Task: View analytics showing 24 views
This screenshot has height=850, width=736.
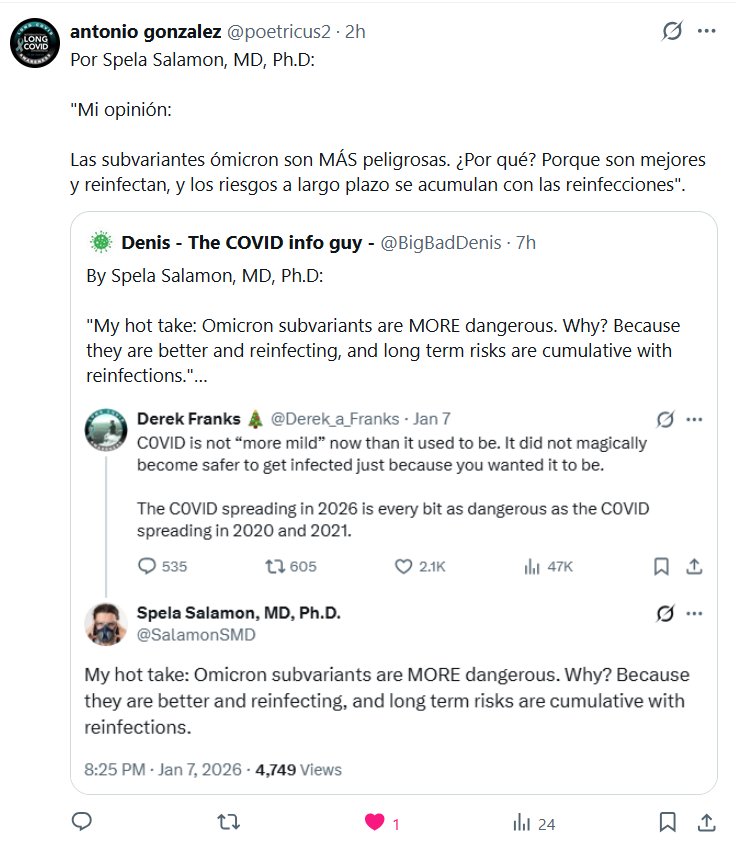Action: [x=521, y=823]
